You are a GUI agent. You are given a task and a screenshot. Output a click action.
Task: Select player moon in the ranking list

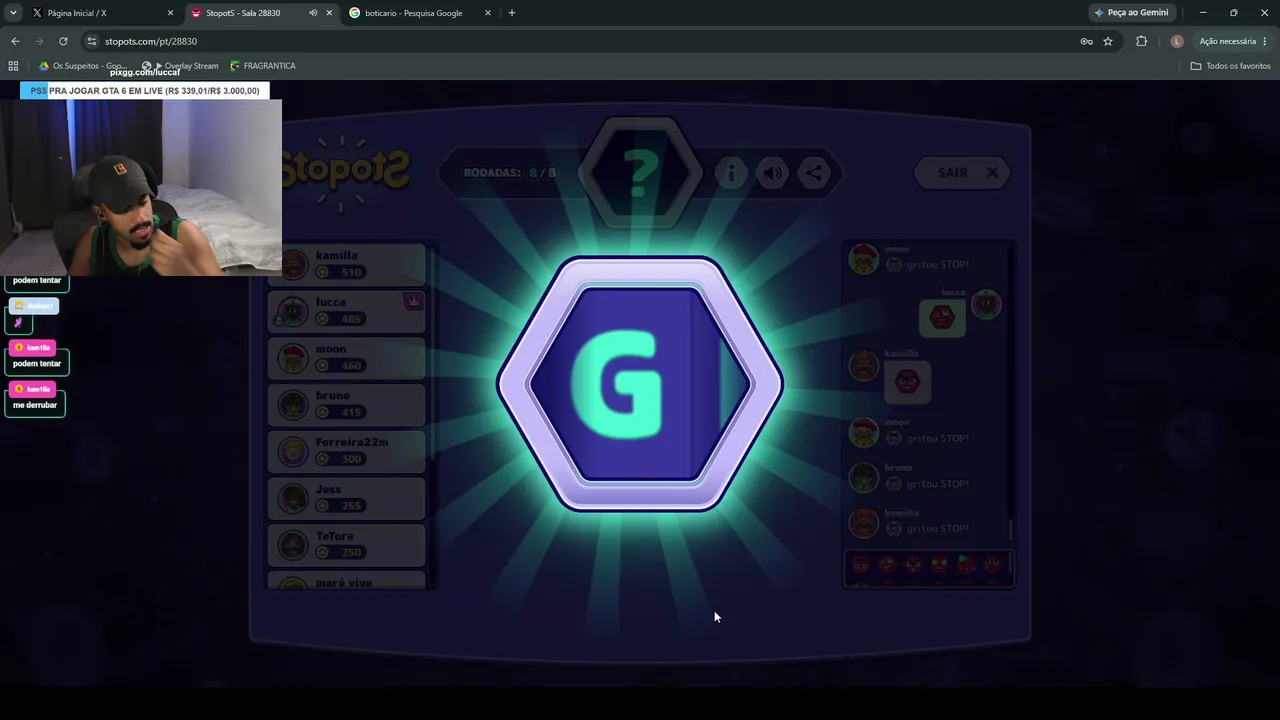tap(347, 358)
